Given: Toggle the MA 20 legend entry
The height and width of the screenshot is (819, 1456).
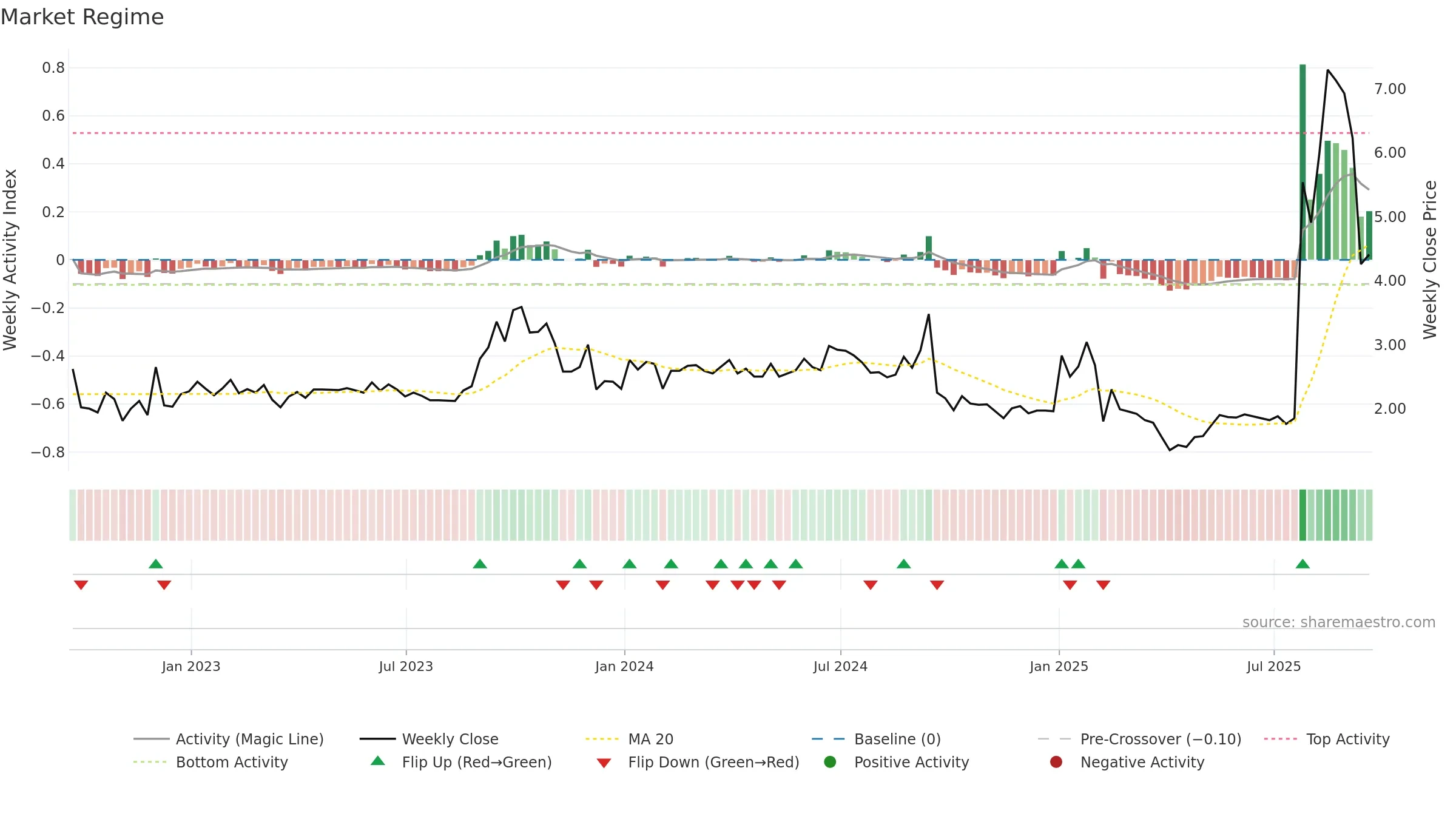Looking at the screenshot, I should (629, 739).
